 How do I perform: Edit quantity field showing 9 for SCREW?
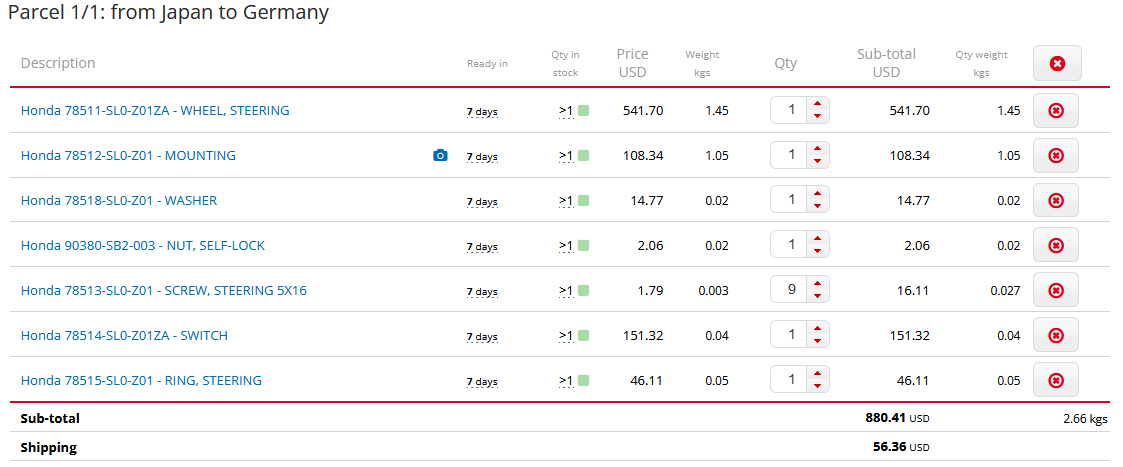[789, 290]
